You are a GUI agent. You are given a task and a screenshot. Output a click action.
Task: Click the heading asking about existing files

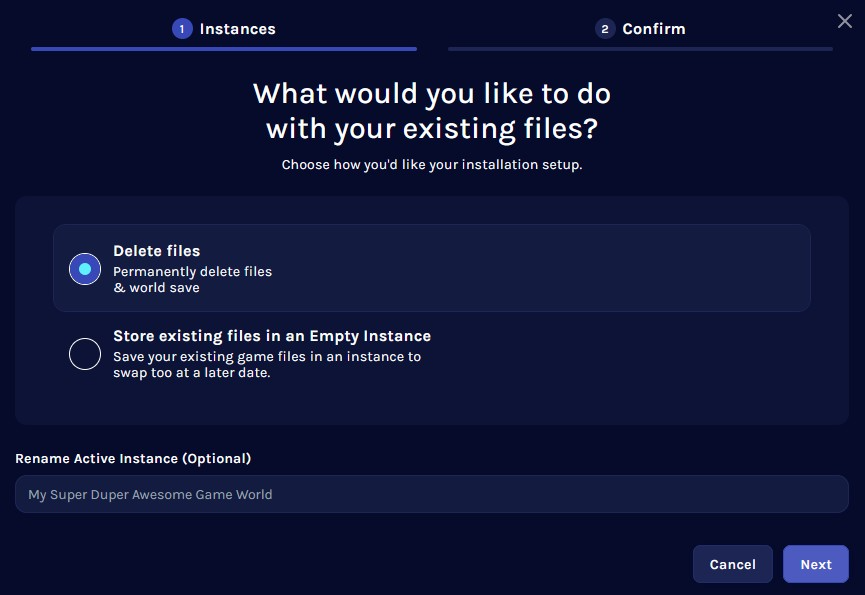(x=432, y=110)
